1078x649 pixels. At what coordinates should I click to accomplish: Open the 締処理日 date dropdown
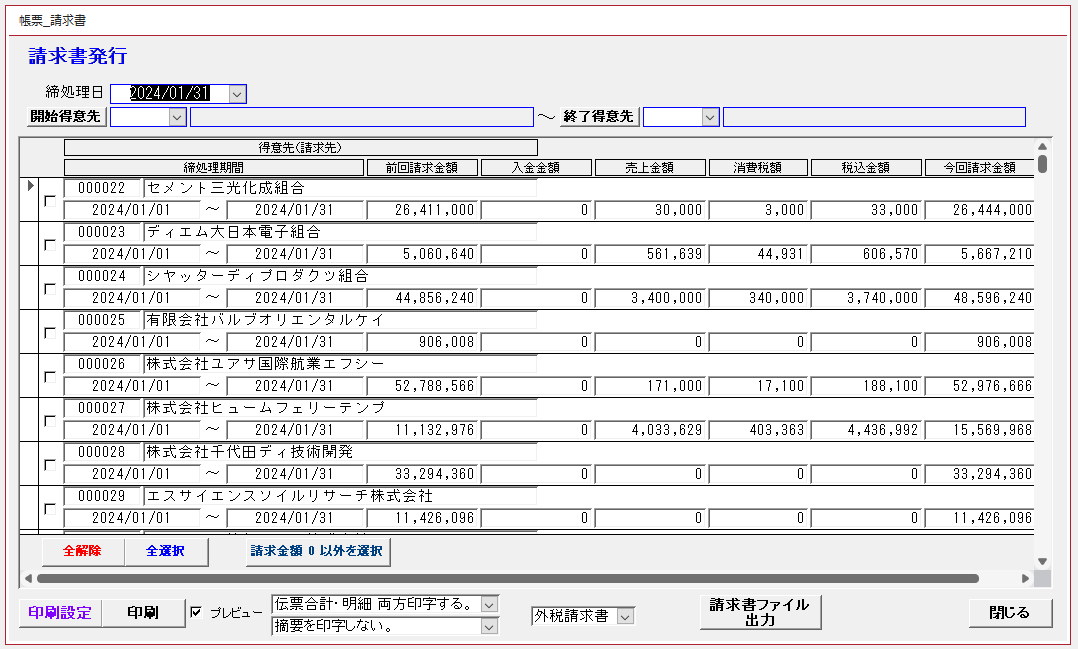237,94
